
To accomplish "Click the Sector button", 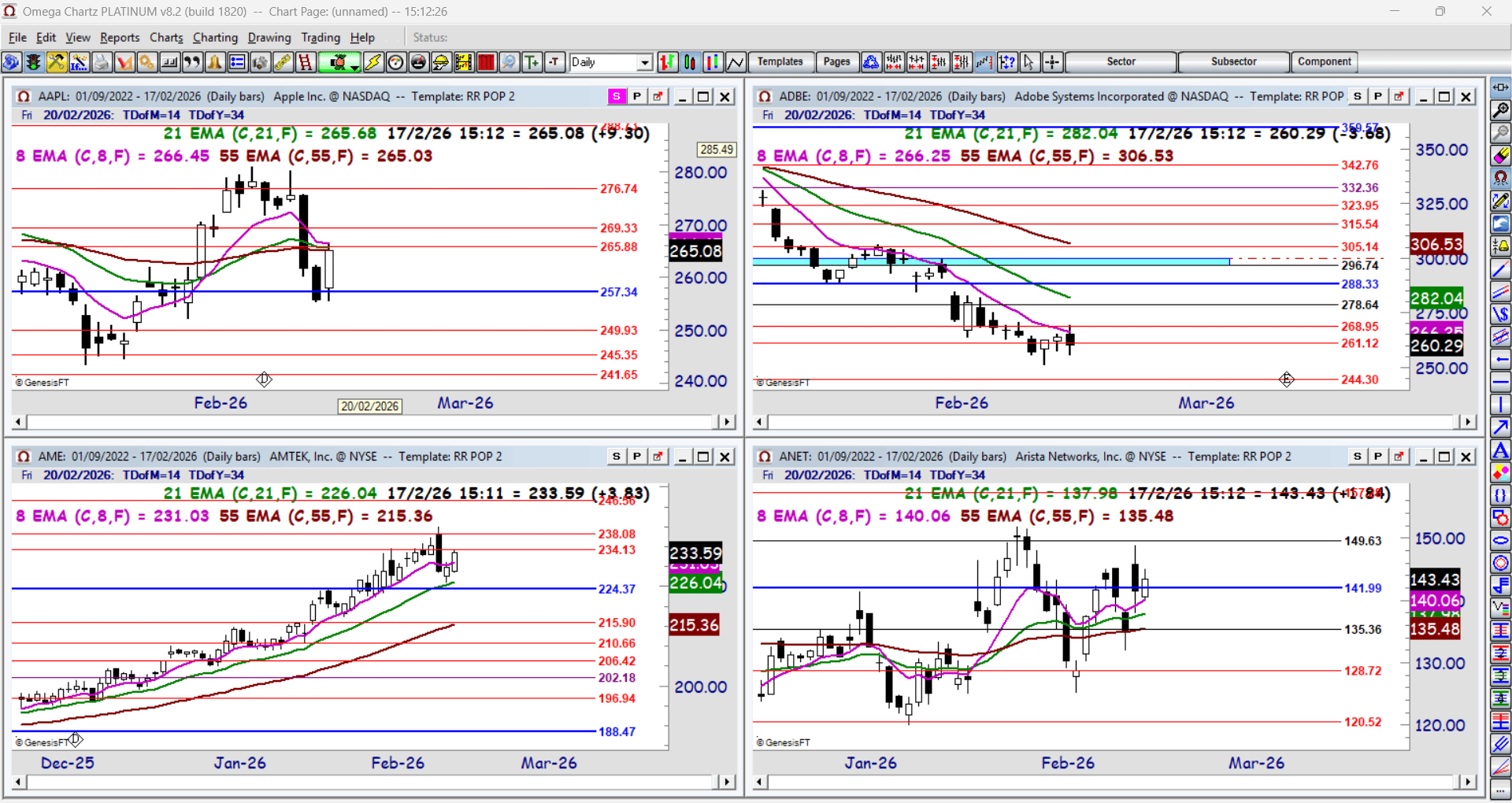I will click(x=1121, y=62).
